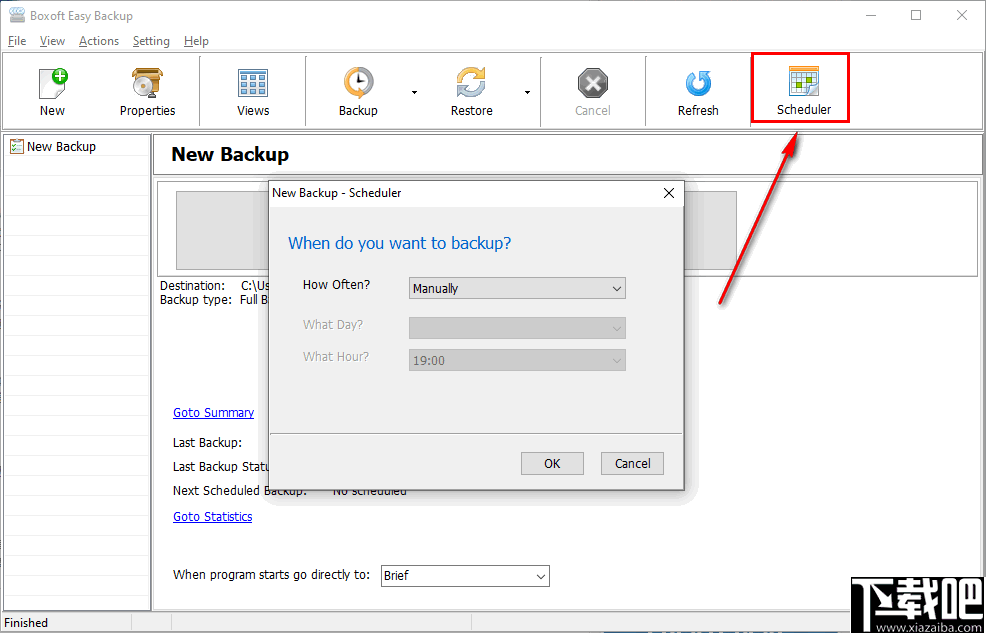Follow the Goto Summary link
Viewport: 986px width, 633px height.
tap(213, 412)
